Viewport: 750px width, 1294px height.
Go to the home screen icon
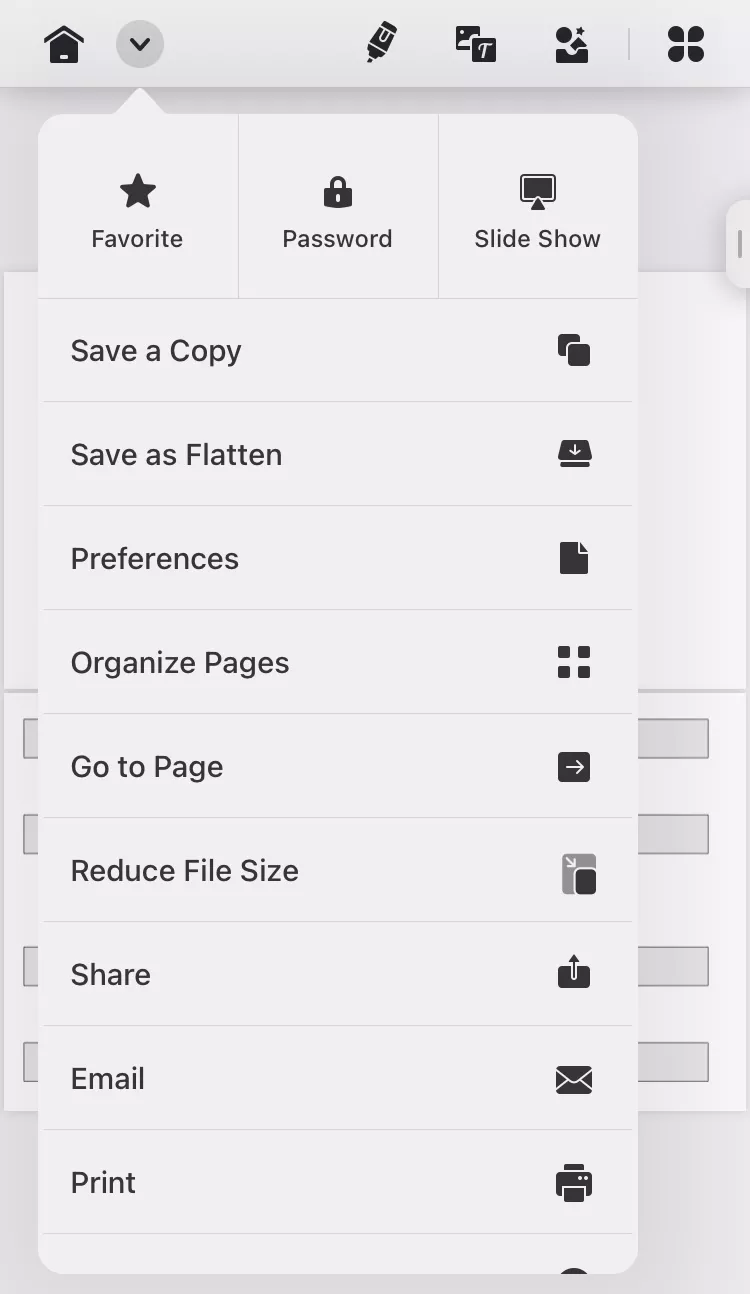pyautogui.click(x=64, y=44)
